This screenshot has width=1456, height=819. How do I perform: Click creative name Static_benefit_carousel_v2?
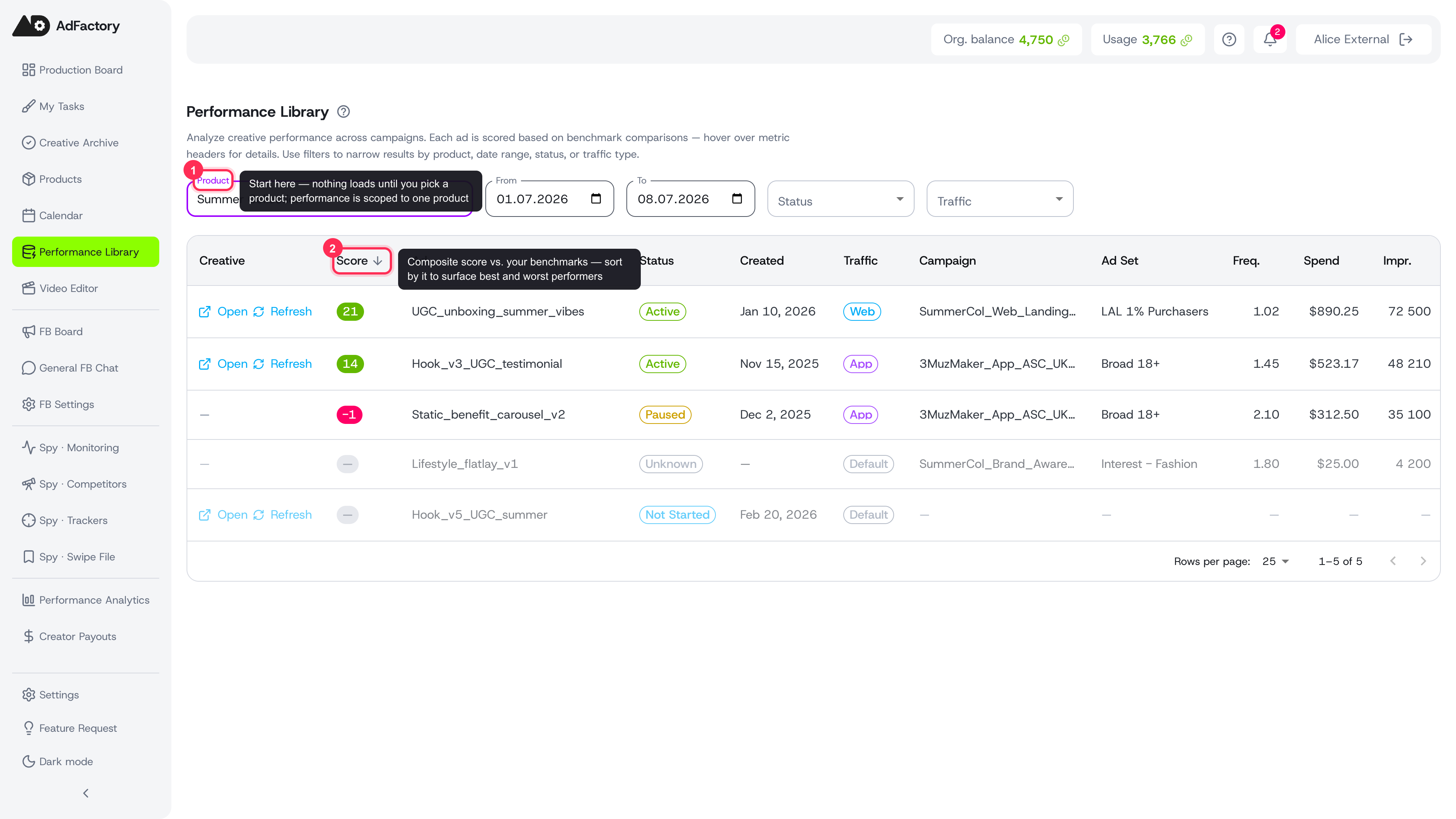(x=488, y=415)
